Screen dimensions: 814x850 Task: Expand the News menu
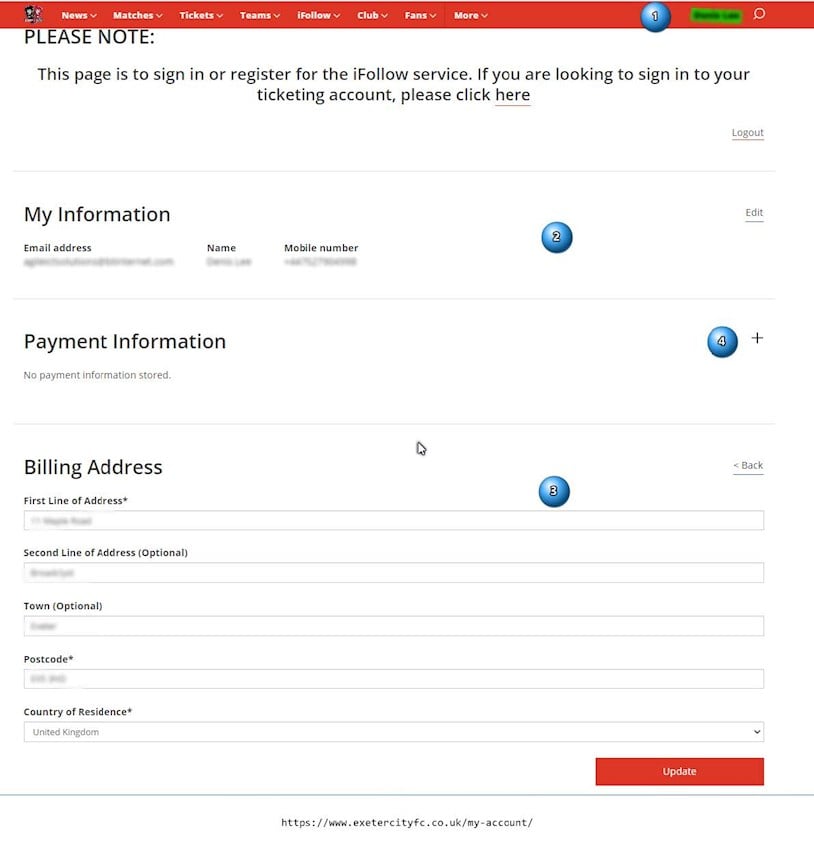point(79,15)
